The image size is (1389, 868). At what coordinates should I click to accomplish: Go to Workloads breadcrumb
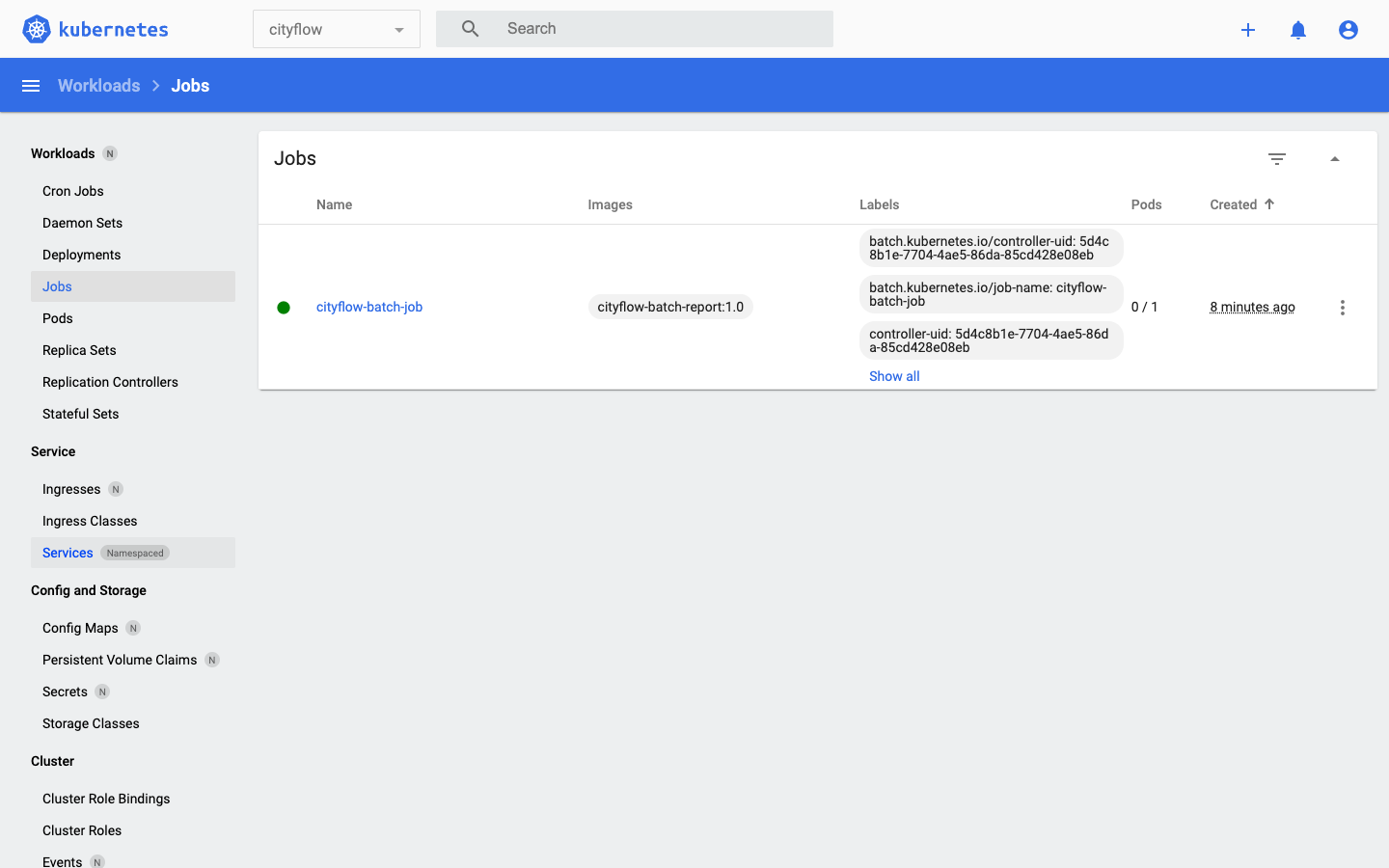click(x=99, y=86)
